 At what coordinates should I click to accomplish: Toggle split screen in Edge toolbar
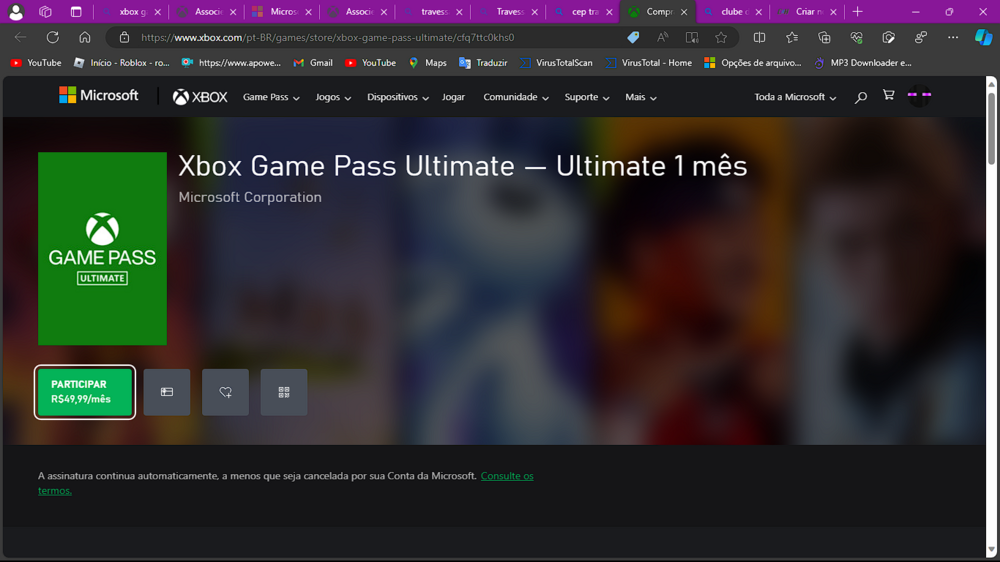759,37
